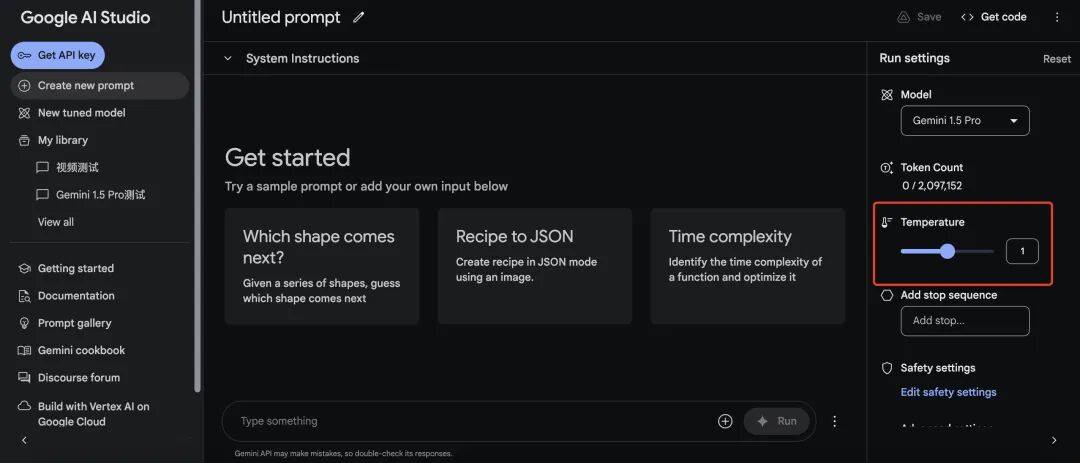Image resolution: width=1080 pixels, height=463 pixels.
Task: Open My library in sidebar
Action: [x=62, y=140]
